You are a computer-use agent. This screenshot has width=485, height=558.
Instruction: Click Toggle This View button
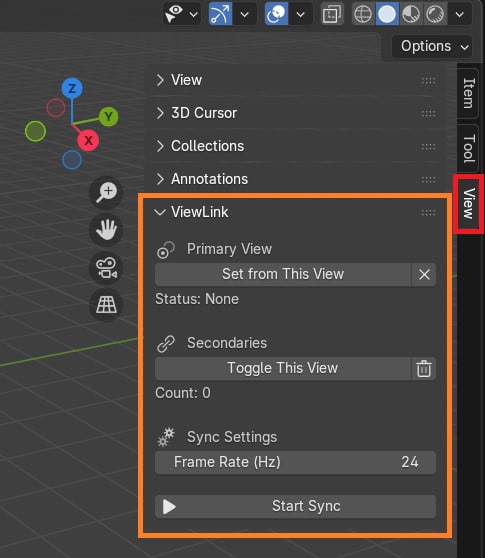point(283,368)
